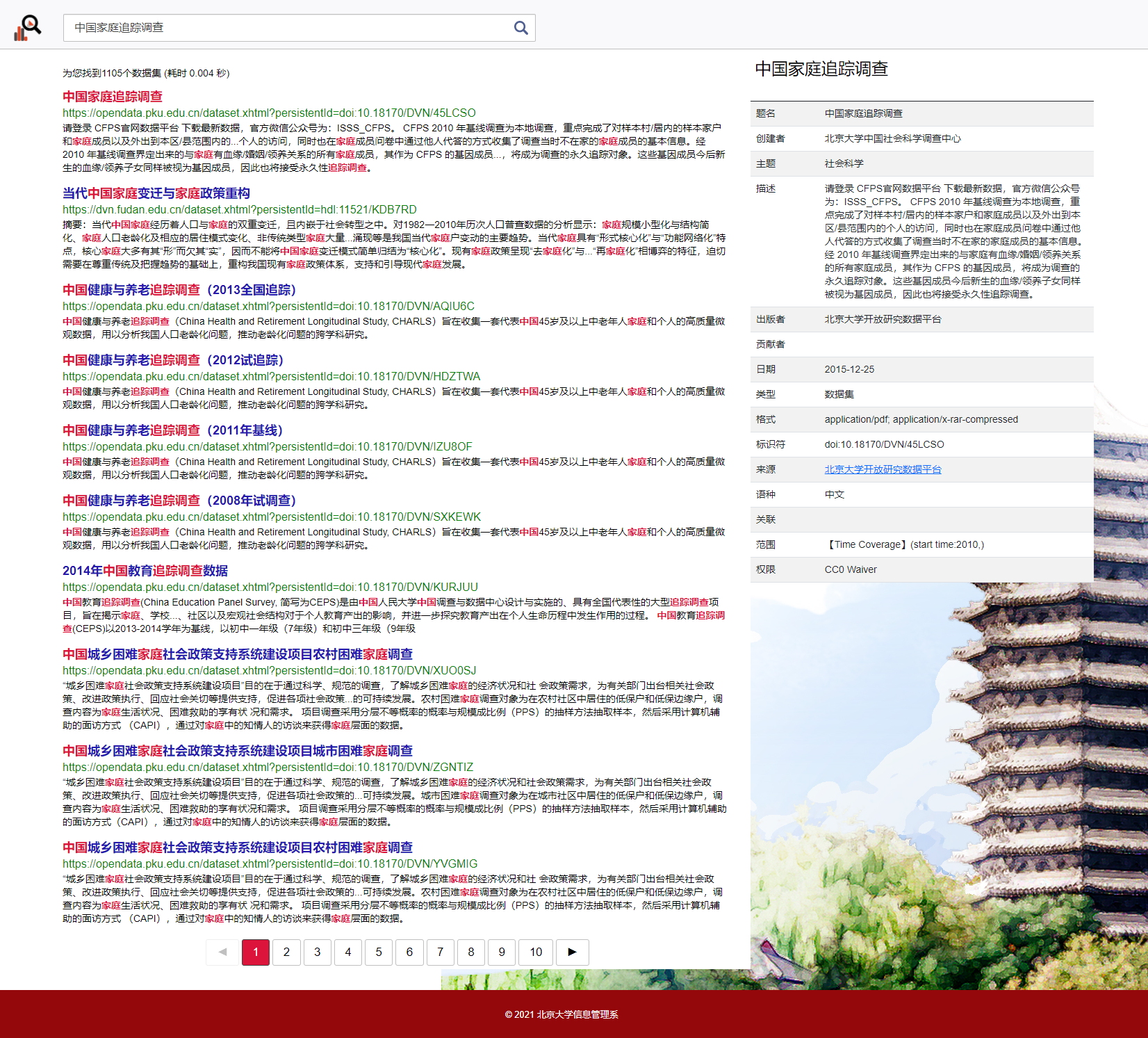The image size is (1148, 1038).
Task: Open the 2012试追踪 CHARLS result
Action: point(173,360)
